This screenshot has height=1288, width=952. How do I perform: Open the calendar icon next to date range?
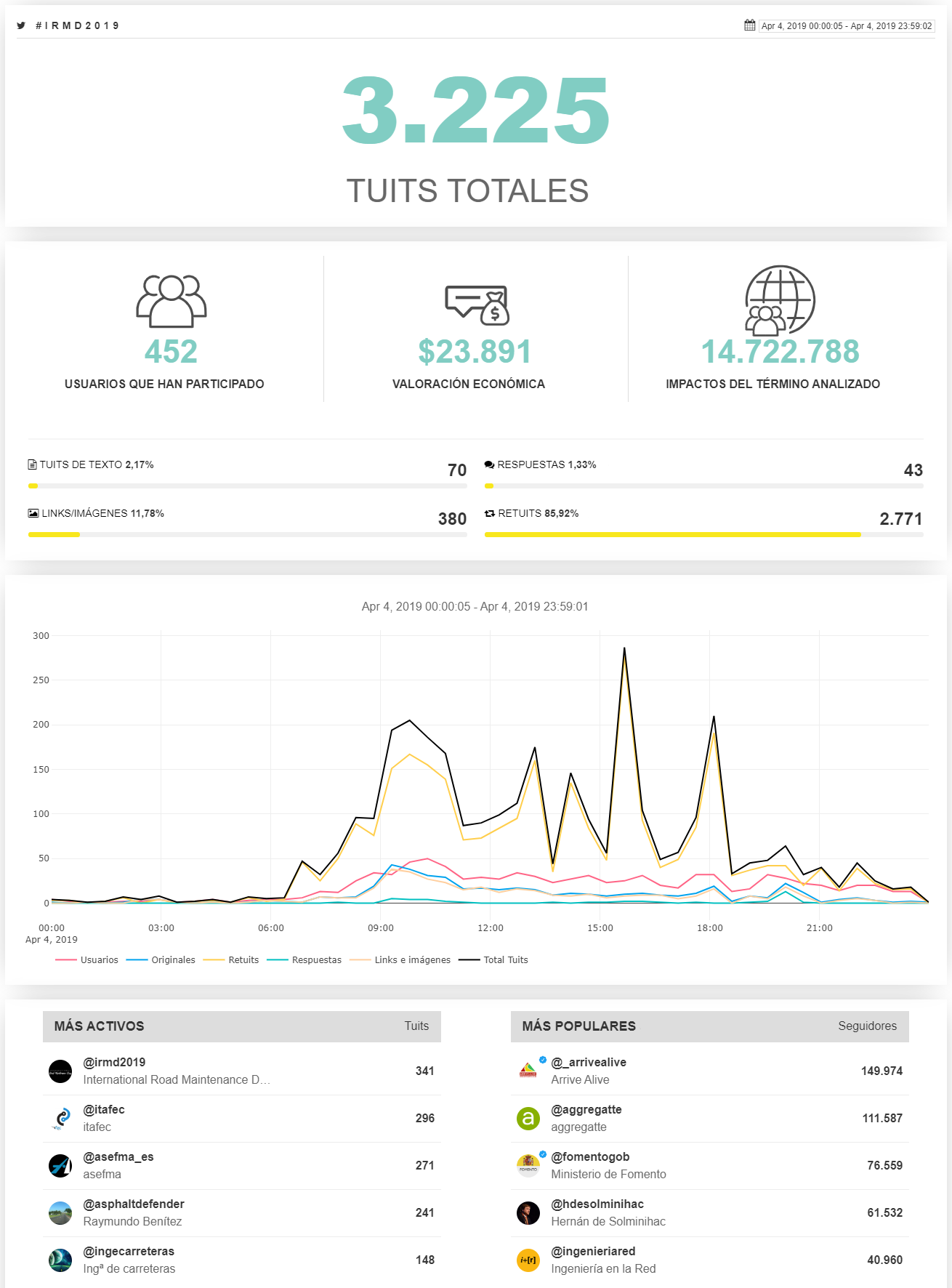click(x=750, y=25)
